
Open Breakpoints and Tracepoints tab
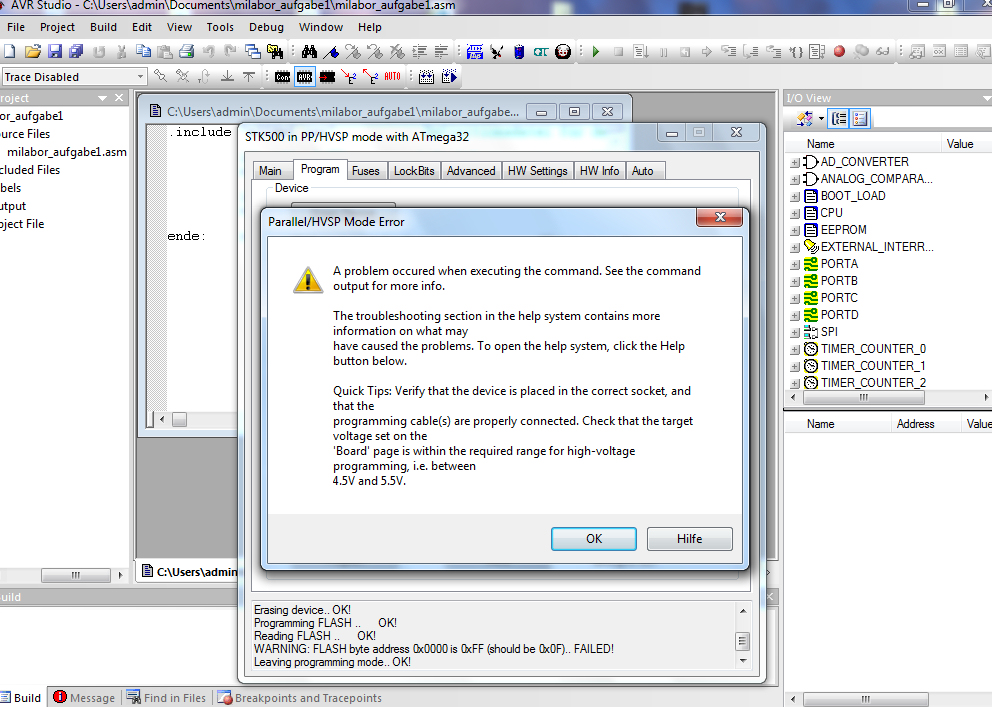pyautogui.click(x=300, y=698)
